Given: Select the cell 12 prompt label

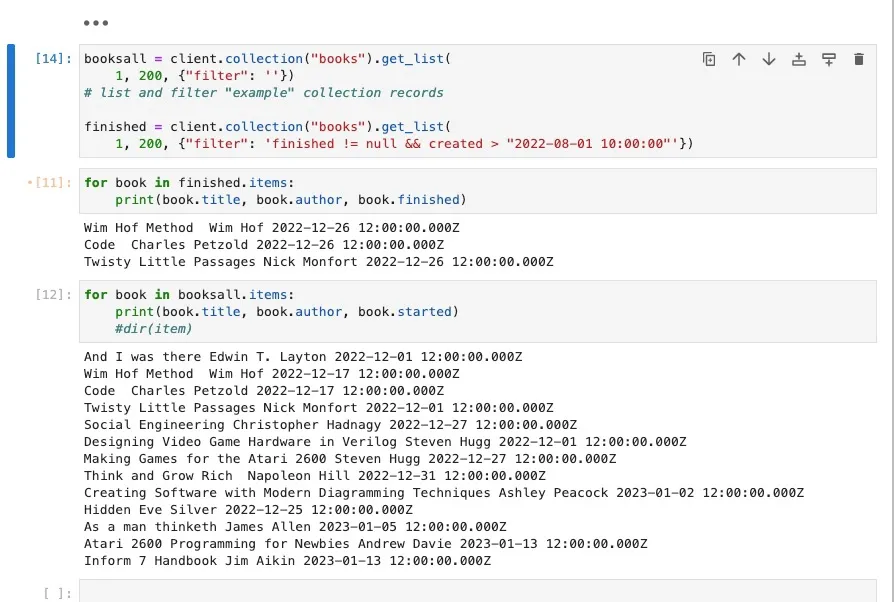Looking at the screenshot, I should pos(52,295).
